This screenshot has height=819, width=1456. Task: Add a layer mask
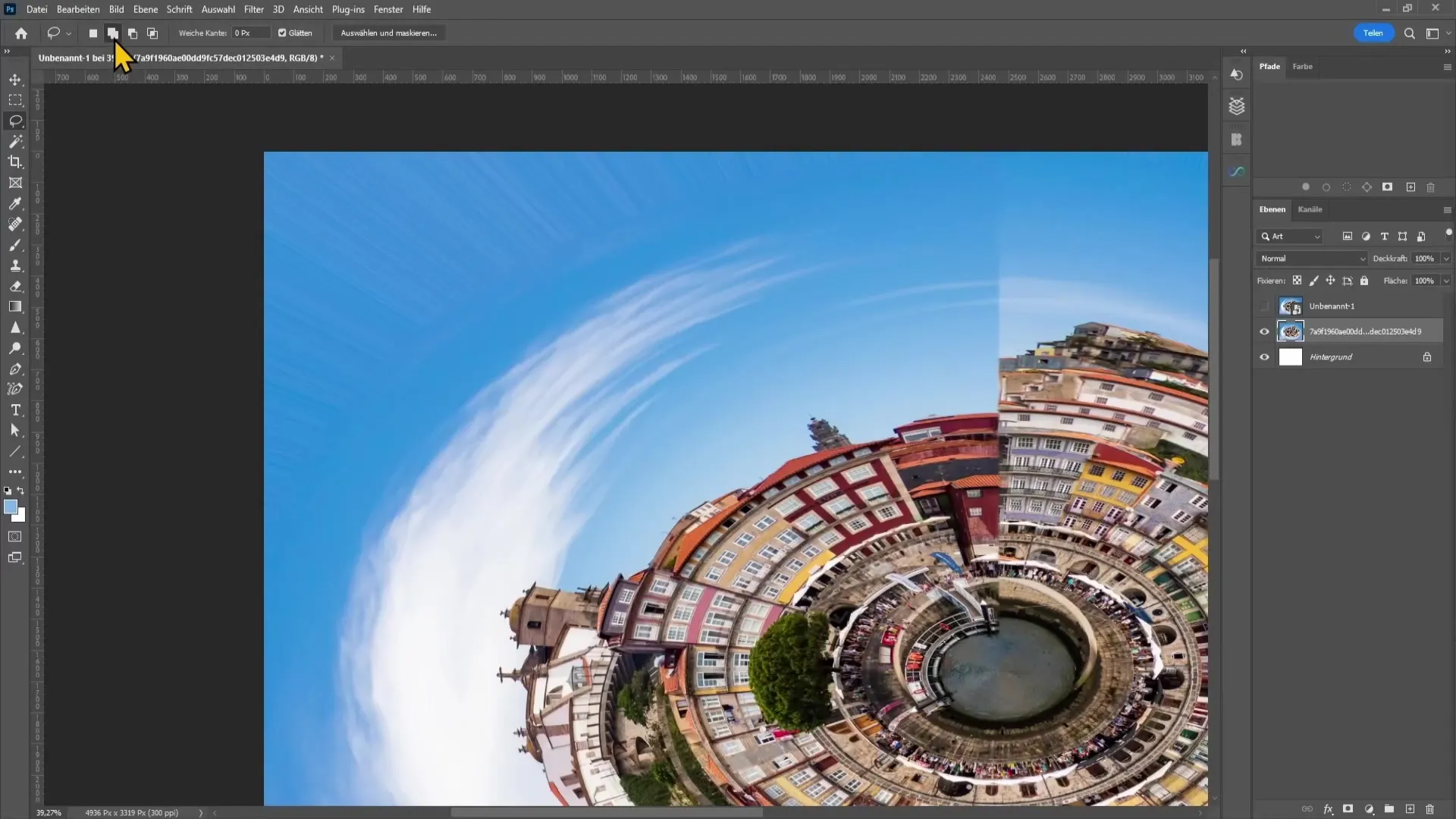pos(1348,809)
